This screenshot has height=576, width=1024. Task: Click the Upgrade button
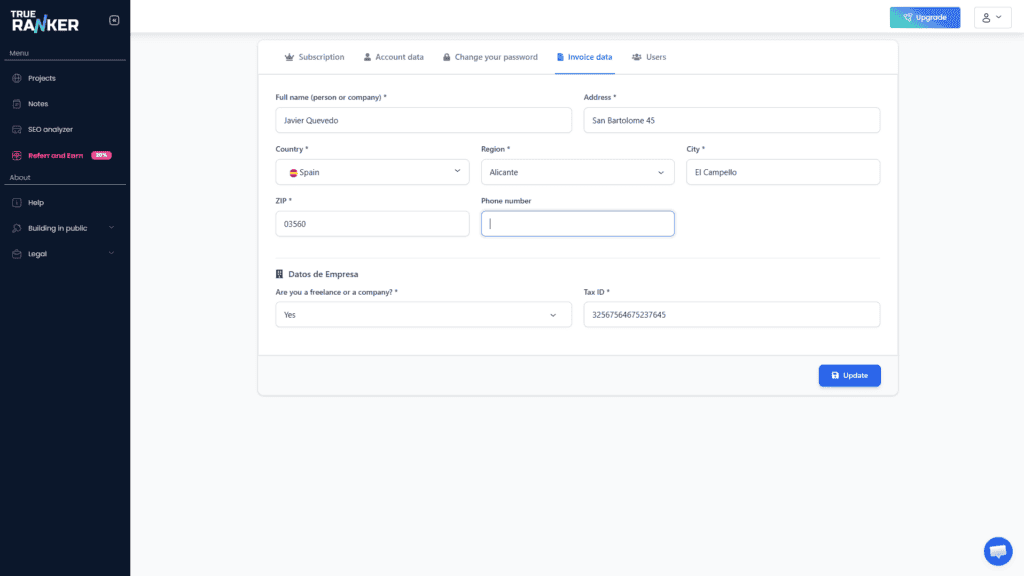(924, 18)
